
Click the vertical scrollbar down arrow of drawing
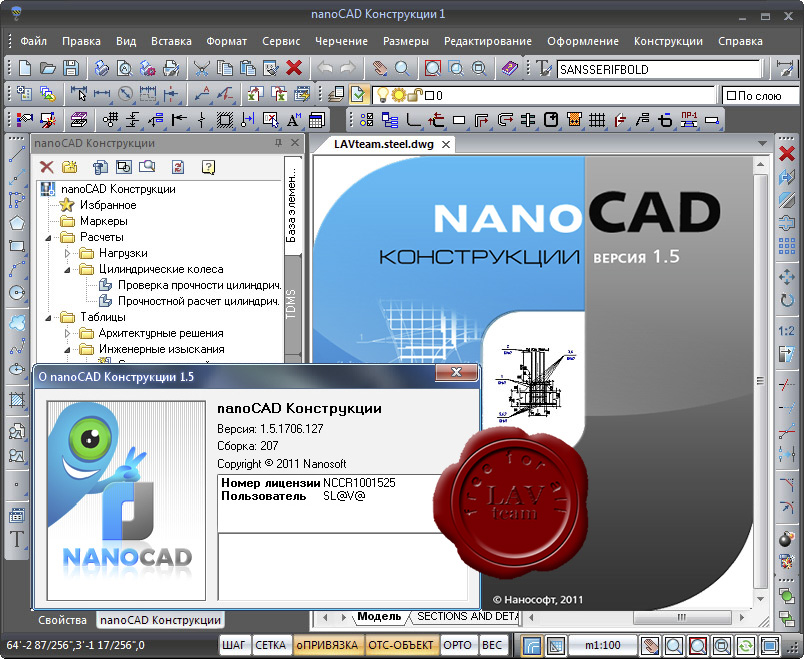tap(760, 600)
